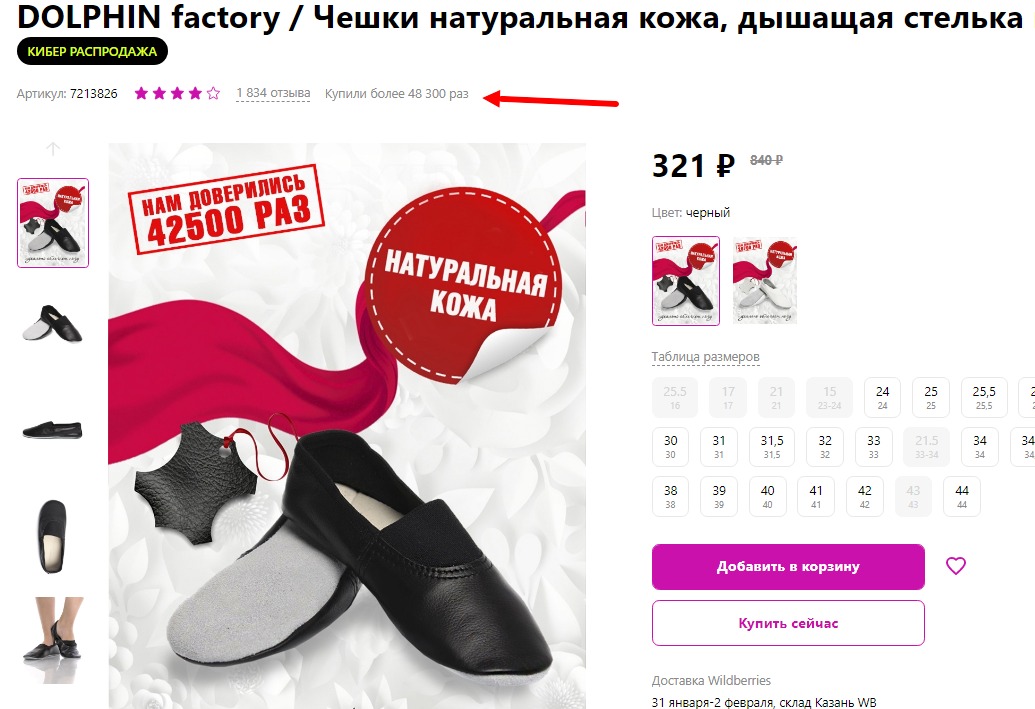View thumbnail of two shoes with sole
This screenshot has width=1035, height=709.
click(53, 324)
